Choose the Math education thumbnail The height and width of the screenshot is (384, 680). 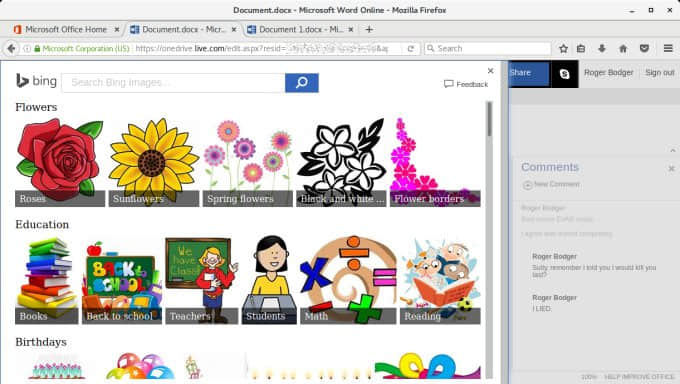coord(348,280)
